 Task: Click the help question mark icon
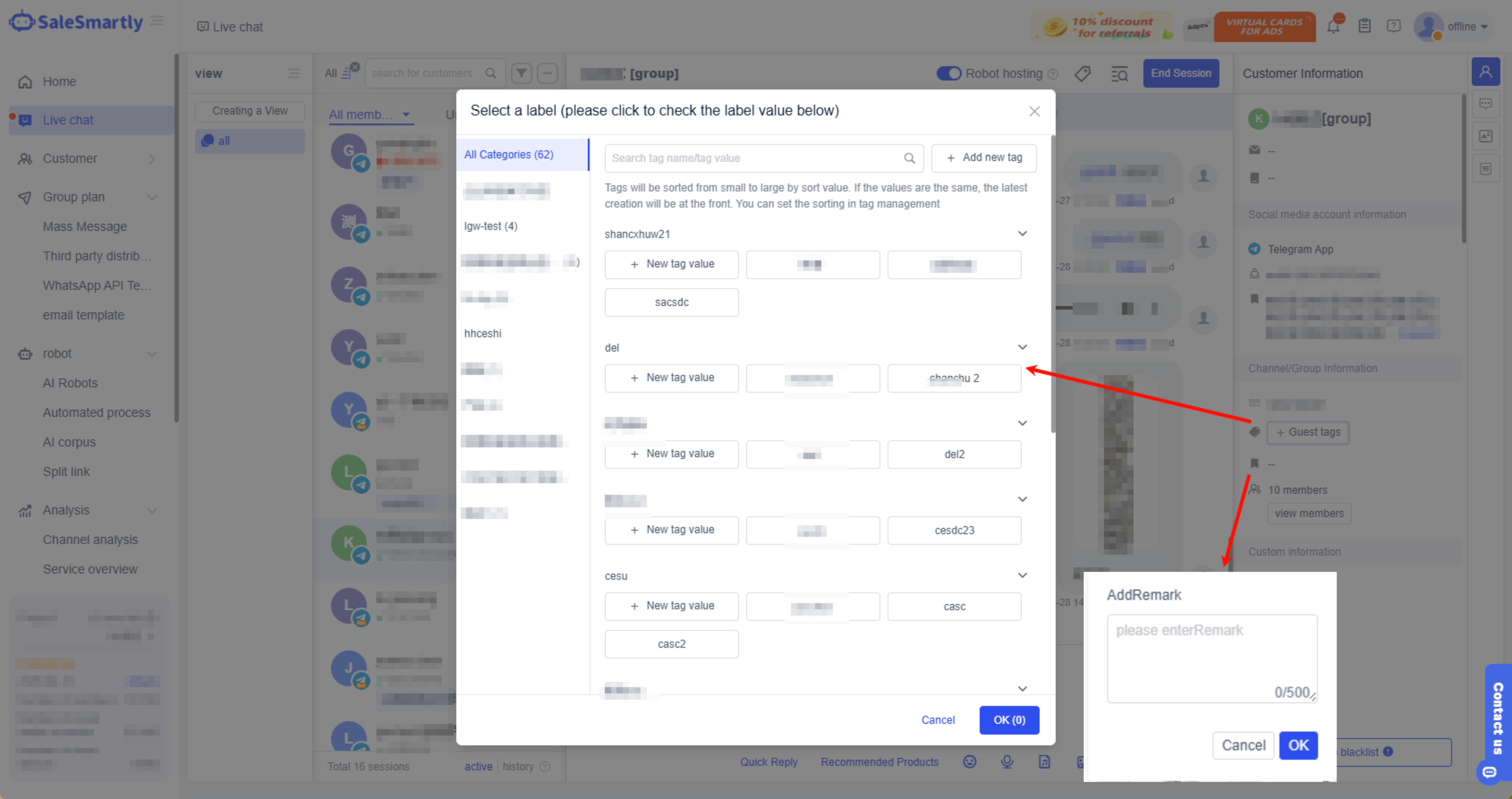point(1393,27)
